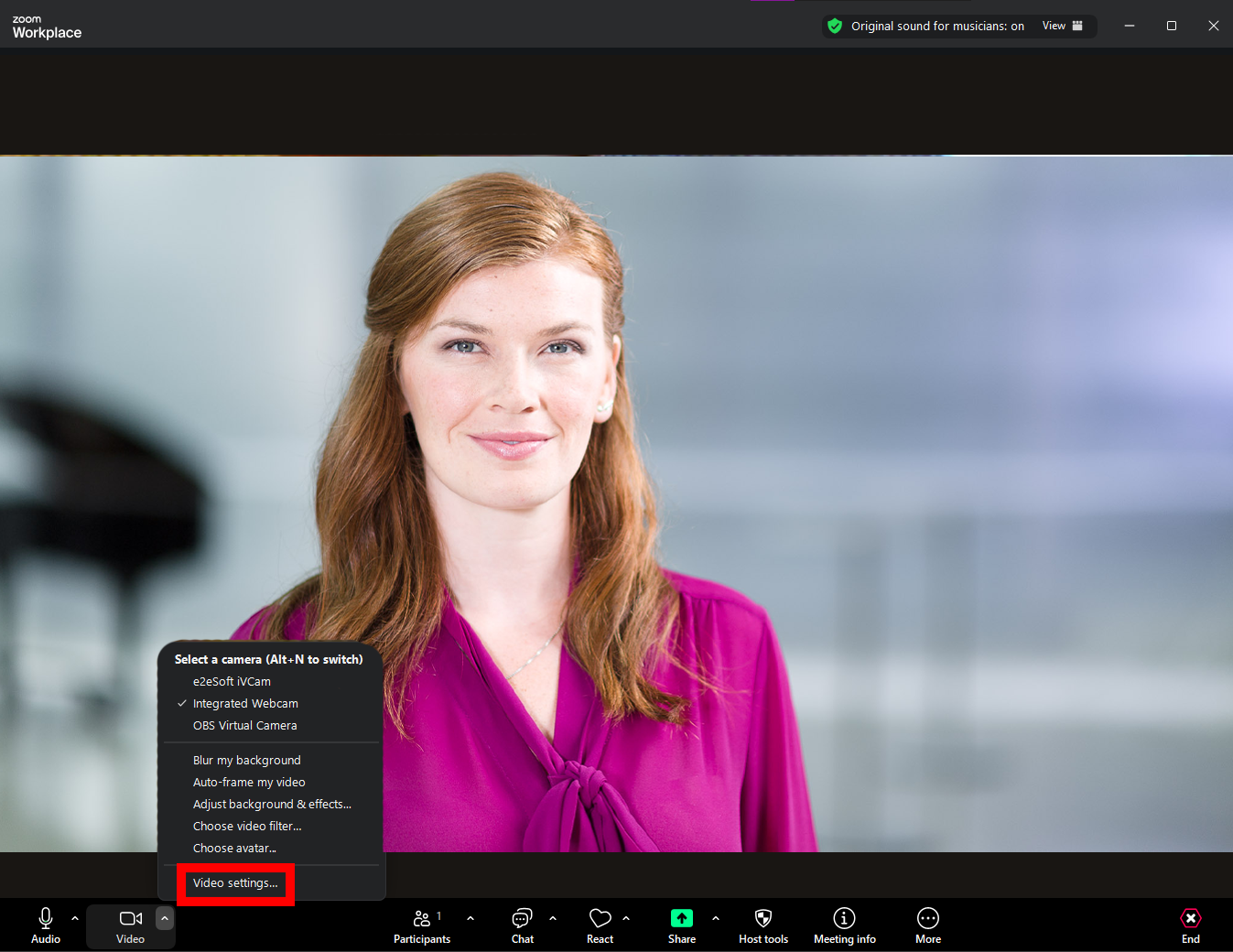Open the More options menu

pyautogui.click(x=927, y=925)
